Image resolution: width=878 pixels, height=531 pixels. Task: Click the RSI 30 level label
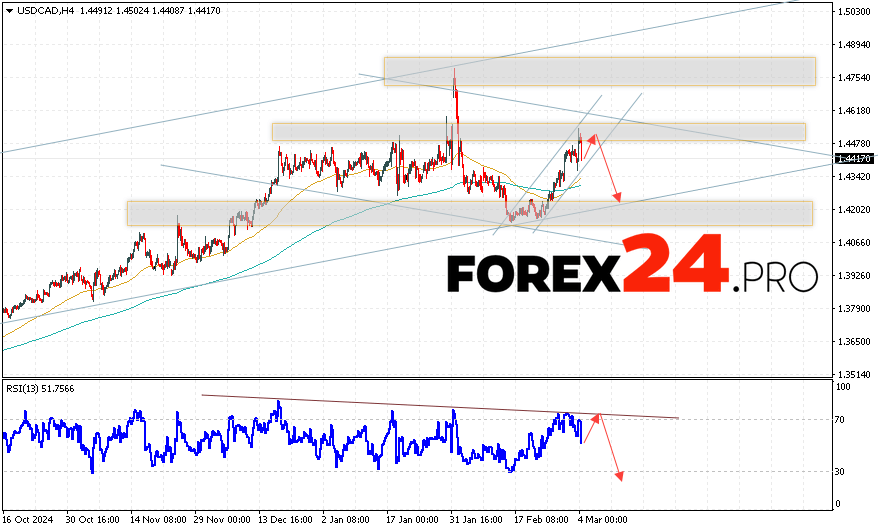[843, 471]
